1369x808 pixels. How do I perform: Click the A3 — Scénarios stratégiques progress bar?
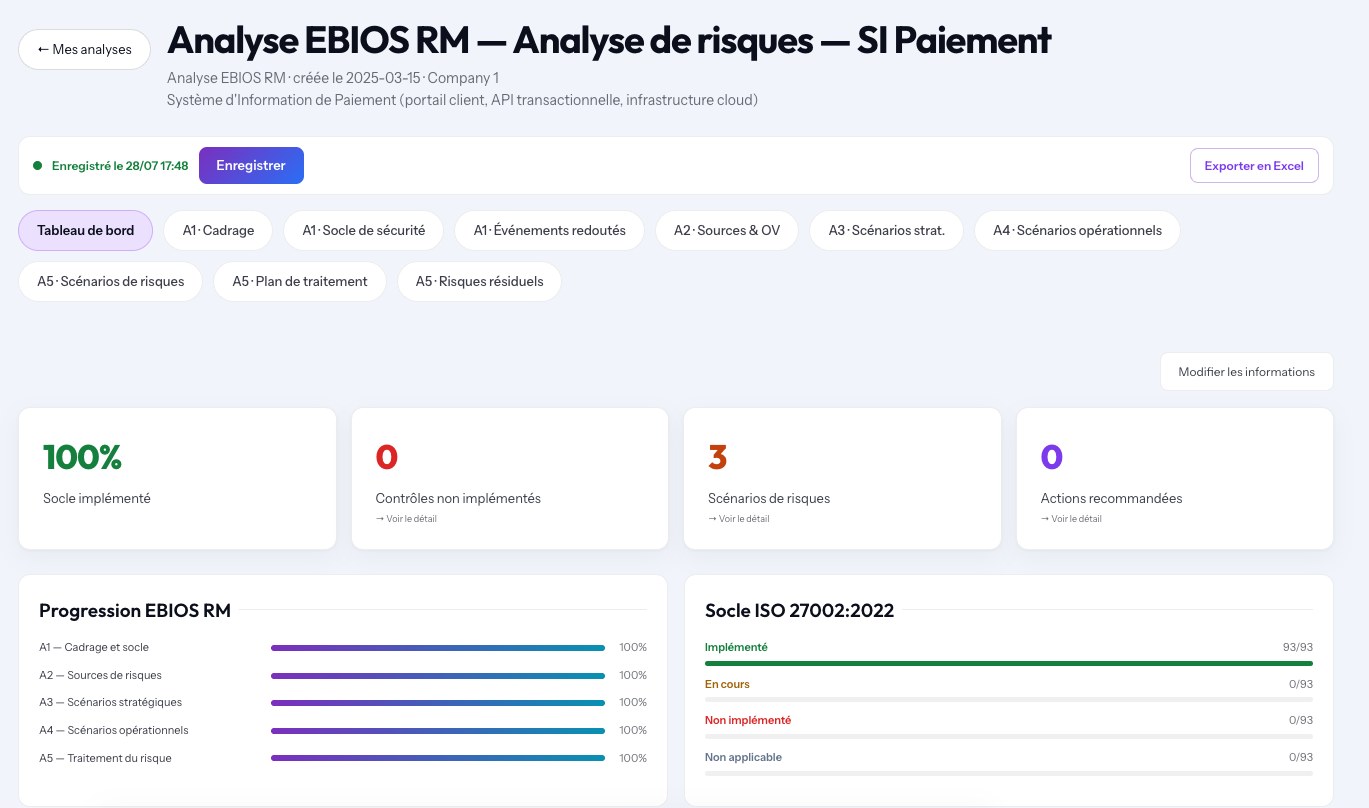tap(438, 703)
